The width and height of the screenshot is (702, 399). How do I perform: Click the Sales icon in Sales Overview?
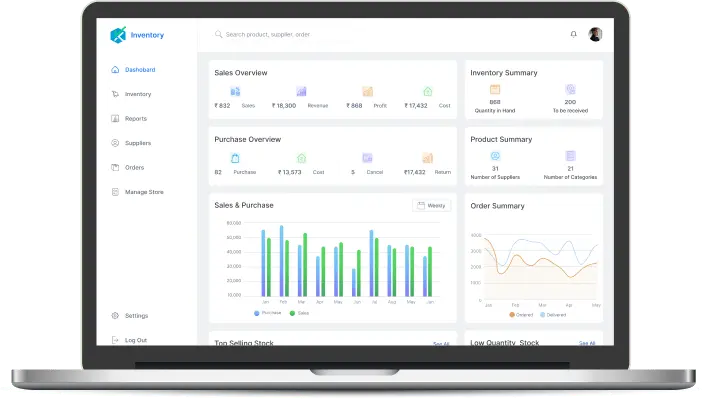tap(235, 92)
